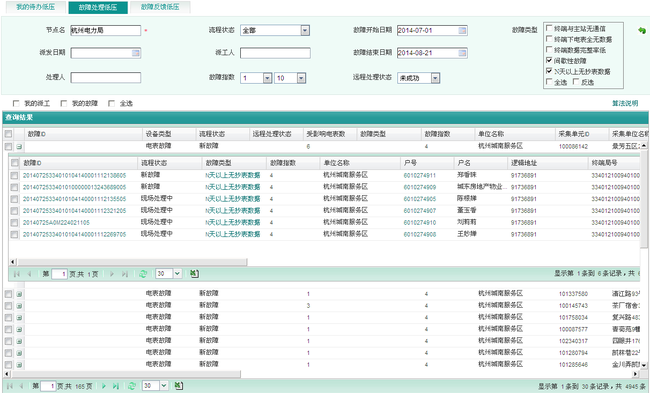Go to last page of inner sub-grid
Image resolution: width=650 pixels, height=393 pixels.
click(124, 274)
